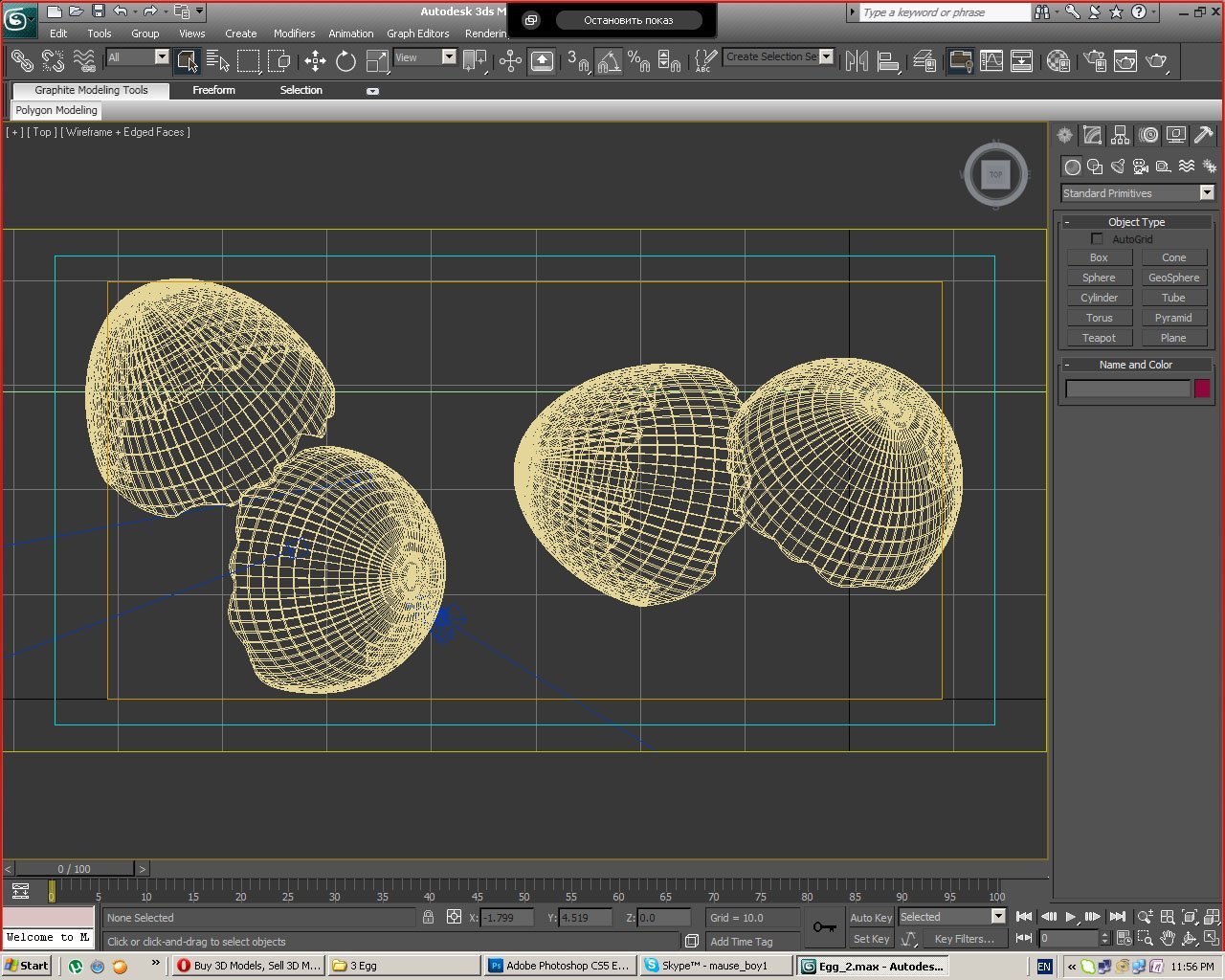
Task: Click the teapot Render icon
Action: click(1157, 61)
